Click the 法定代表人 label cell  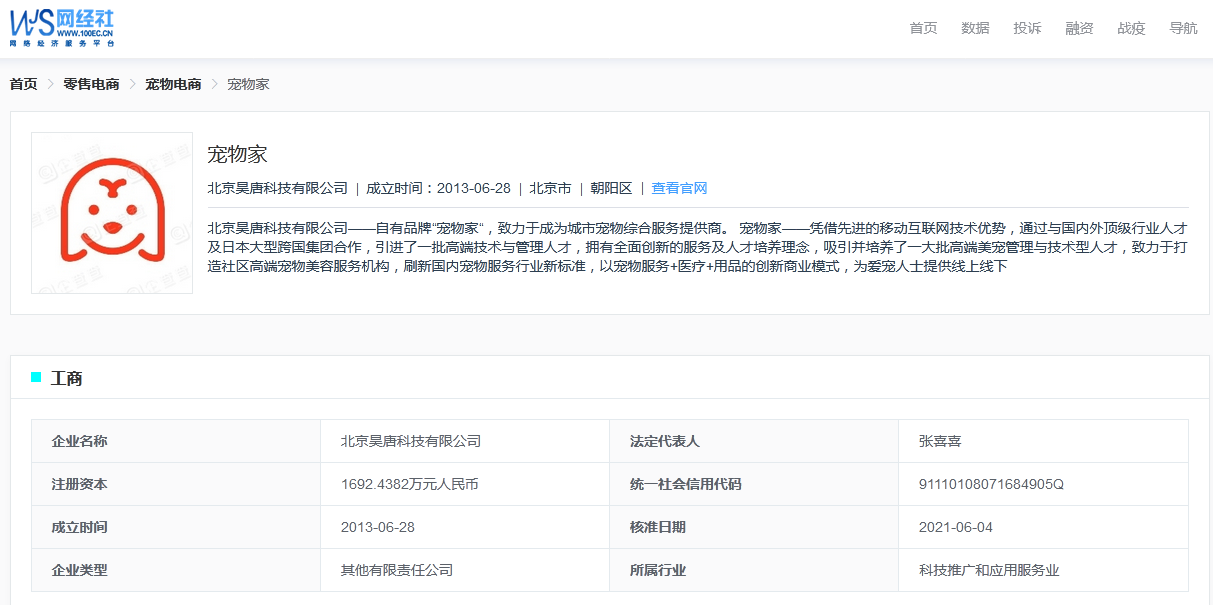pos(754,441)
